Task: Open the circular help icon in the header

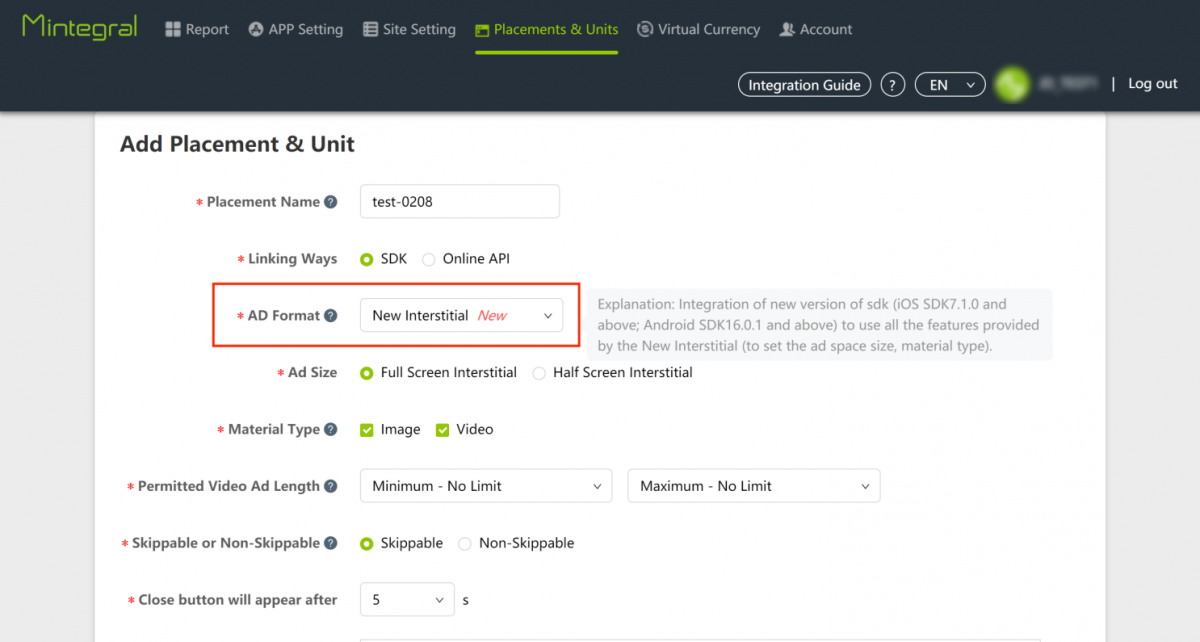Action: pos(892,84)
